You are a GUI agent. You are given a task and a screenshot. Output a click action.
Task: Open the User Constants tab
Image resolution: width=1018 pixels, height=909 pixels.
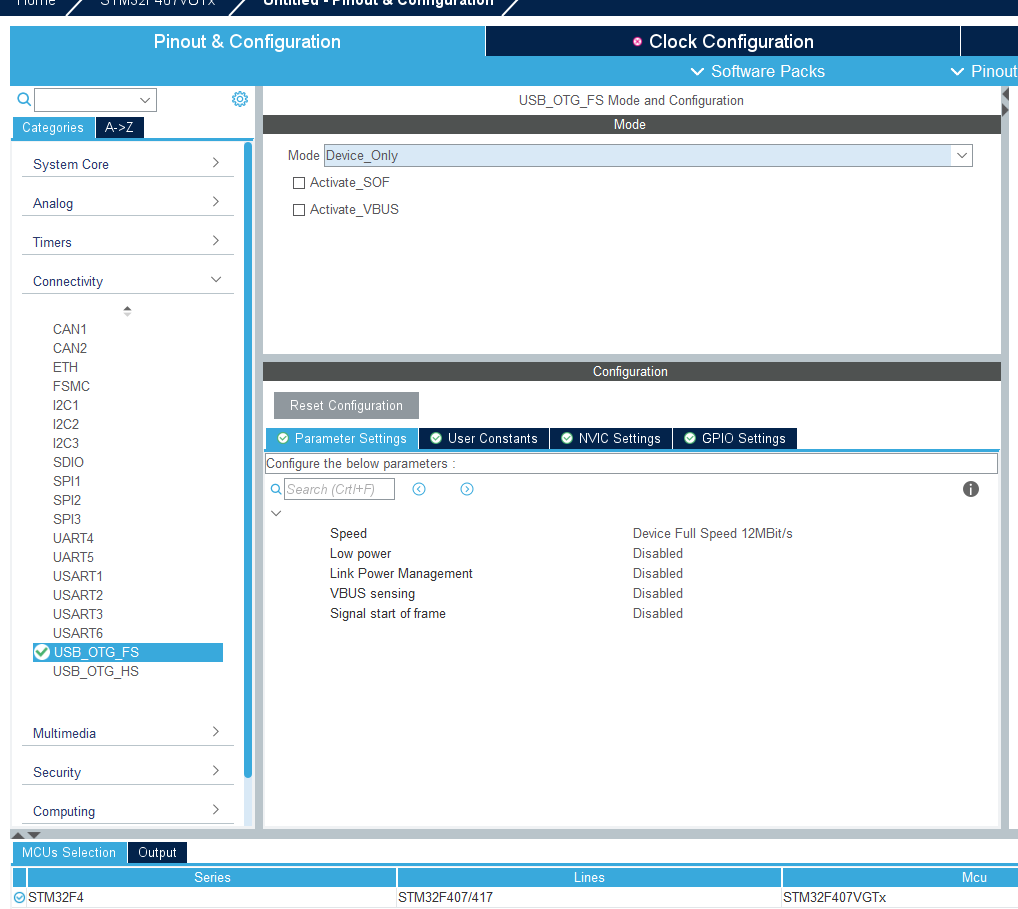tap(484, 438)
